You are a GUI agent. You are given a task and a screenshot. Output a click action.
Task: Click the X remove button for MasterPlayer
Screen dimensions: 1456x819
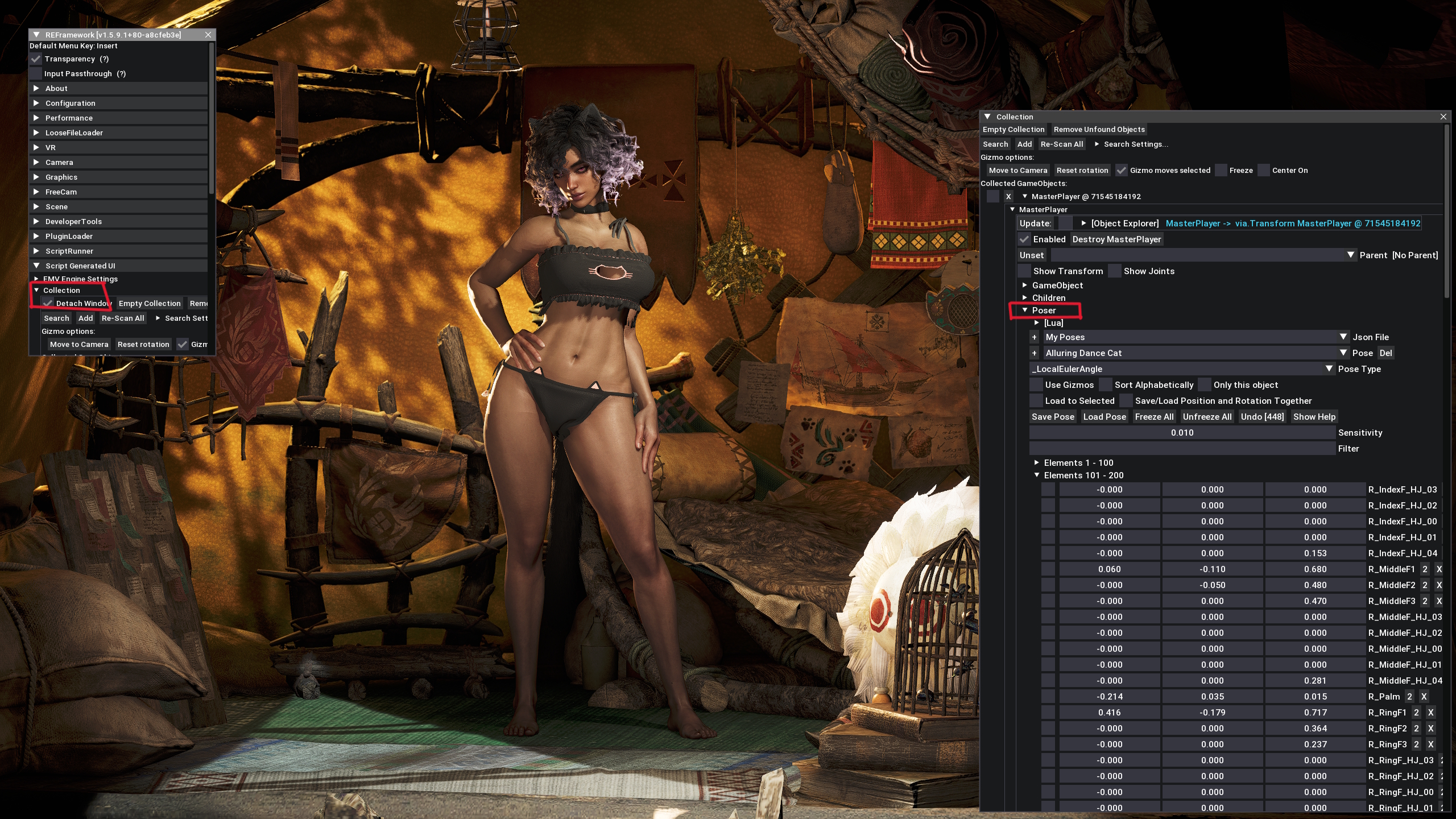pos(1008,196)
